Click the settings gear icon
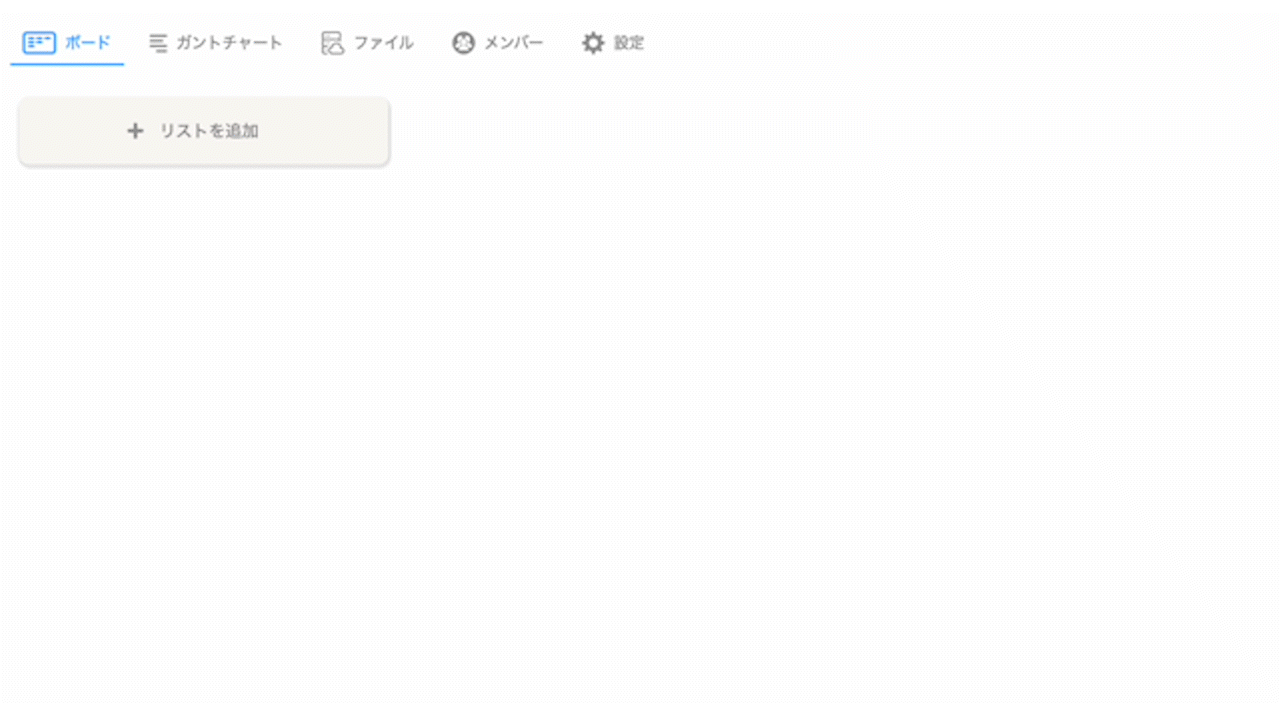1280x720 pixels. point(594,43)
